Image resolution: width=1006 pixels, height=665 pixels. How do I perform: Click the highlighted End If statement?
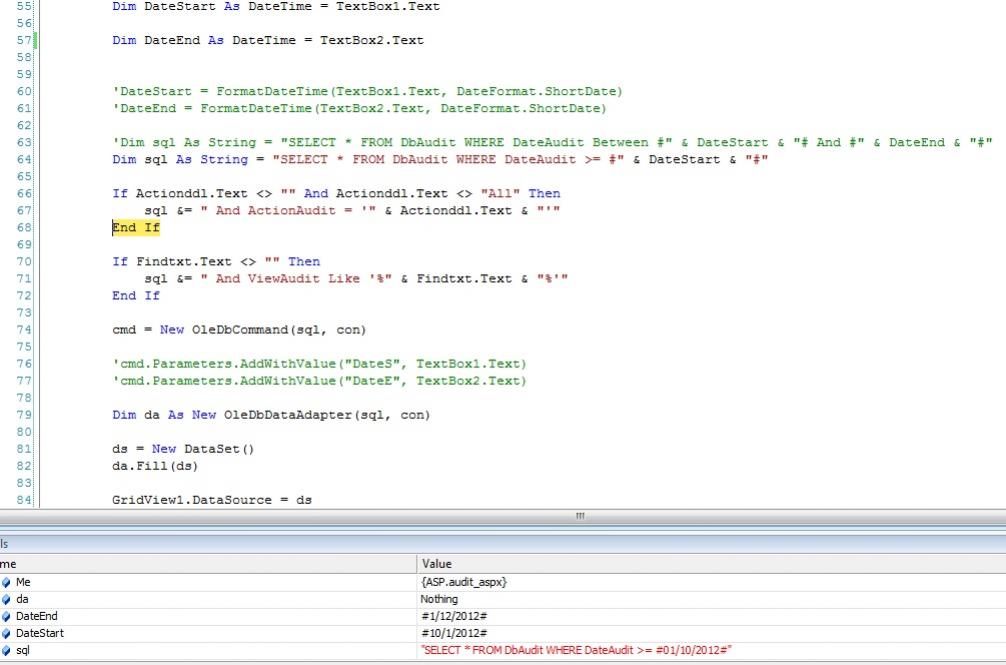pyautogui.click(x=136, y=228)
